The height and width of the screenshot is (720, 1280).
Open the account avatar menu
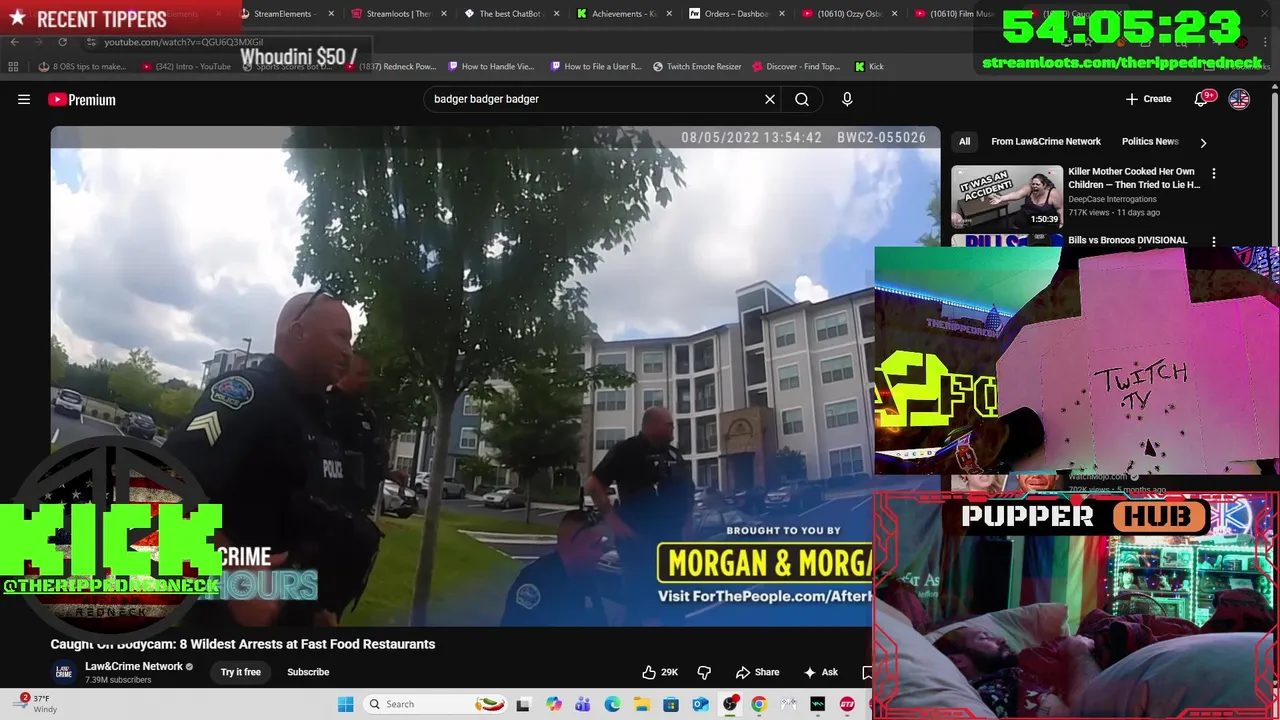[x=1239, y=99]
